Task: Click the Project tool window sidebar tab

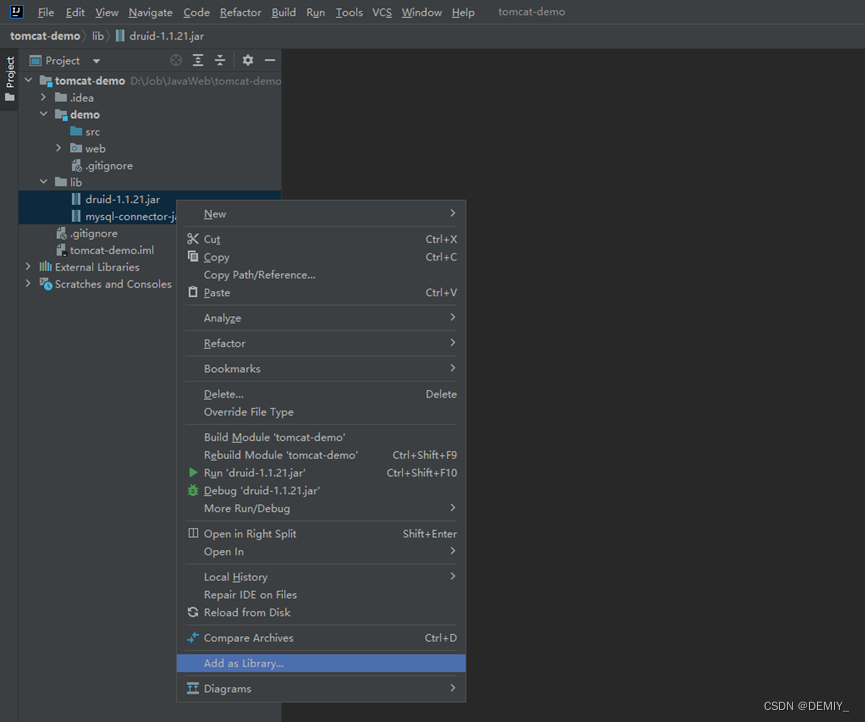Action: 10,79
